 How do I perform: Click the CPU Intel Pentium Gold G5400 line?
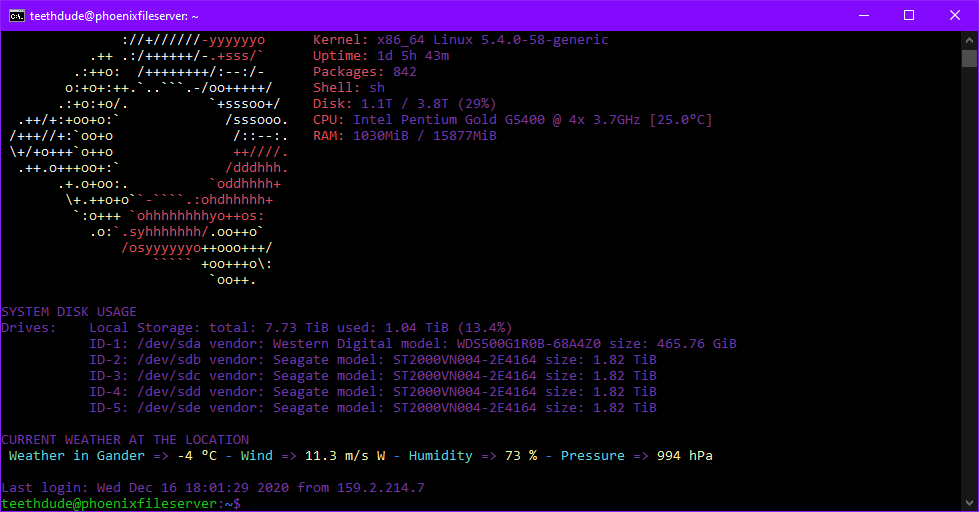(513, 120)
